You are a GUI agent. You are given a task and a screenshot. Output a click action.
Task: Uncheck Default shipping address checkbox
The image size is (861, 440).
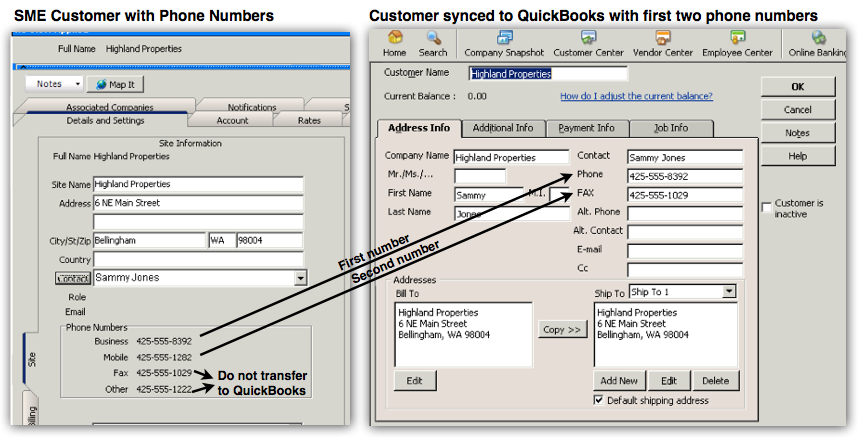(x=599, y=400)
